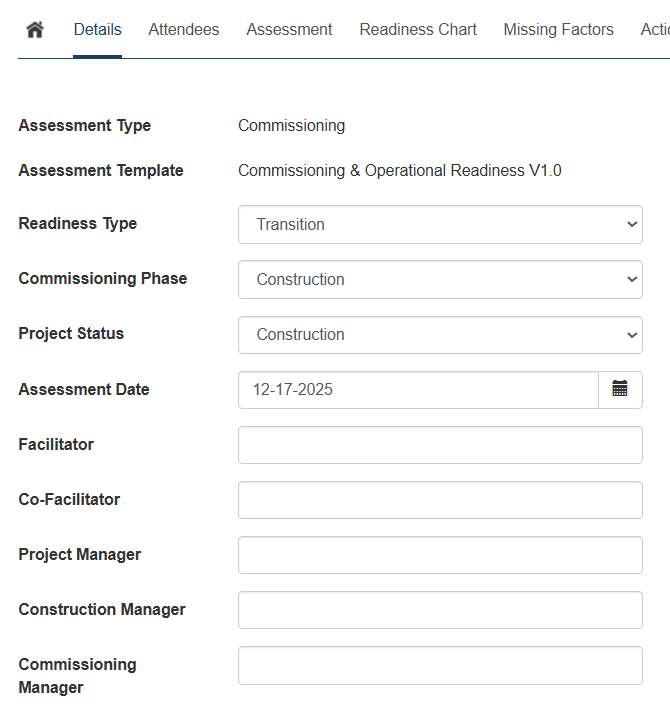Viewport: 670px width, 716px height.
Task: Open the Assessment Date calendar picker
Action: [x=620, y=389]
